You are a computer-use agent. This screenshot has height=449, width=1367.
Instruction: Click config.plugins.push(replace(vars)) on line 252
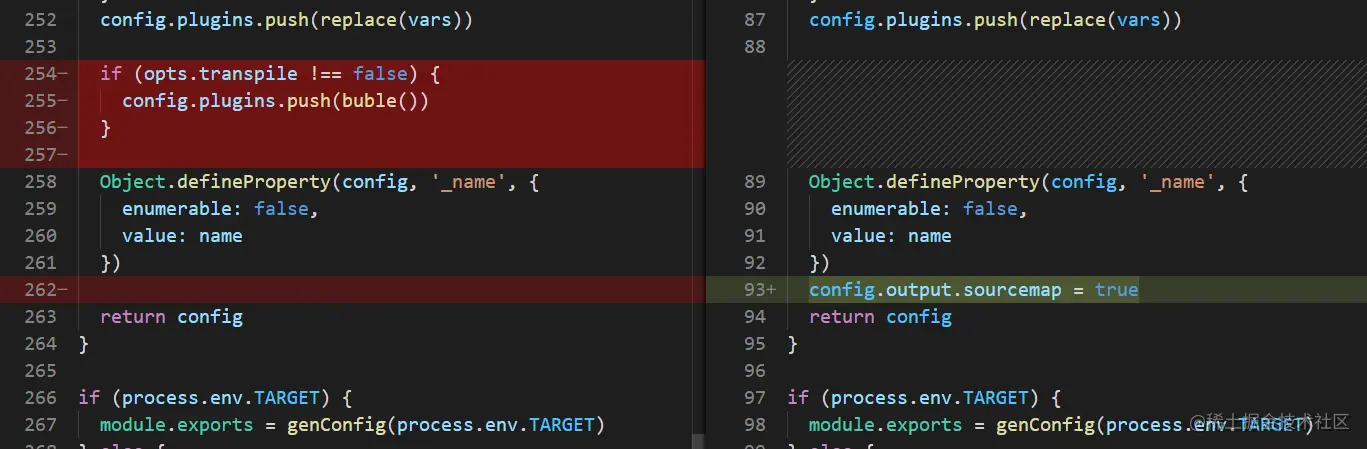pyautogui.click(x=286, y=20)
